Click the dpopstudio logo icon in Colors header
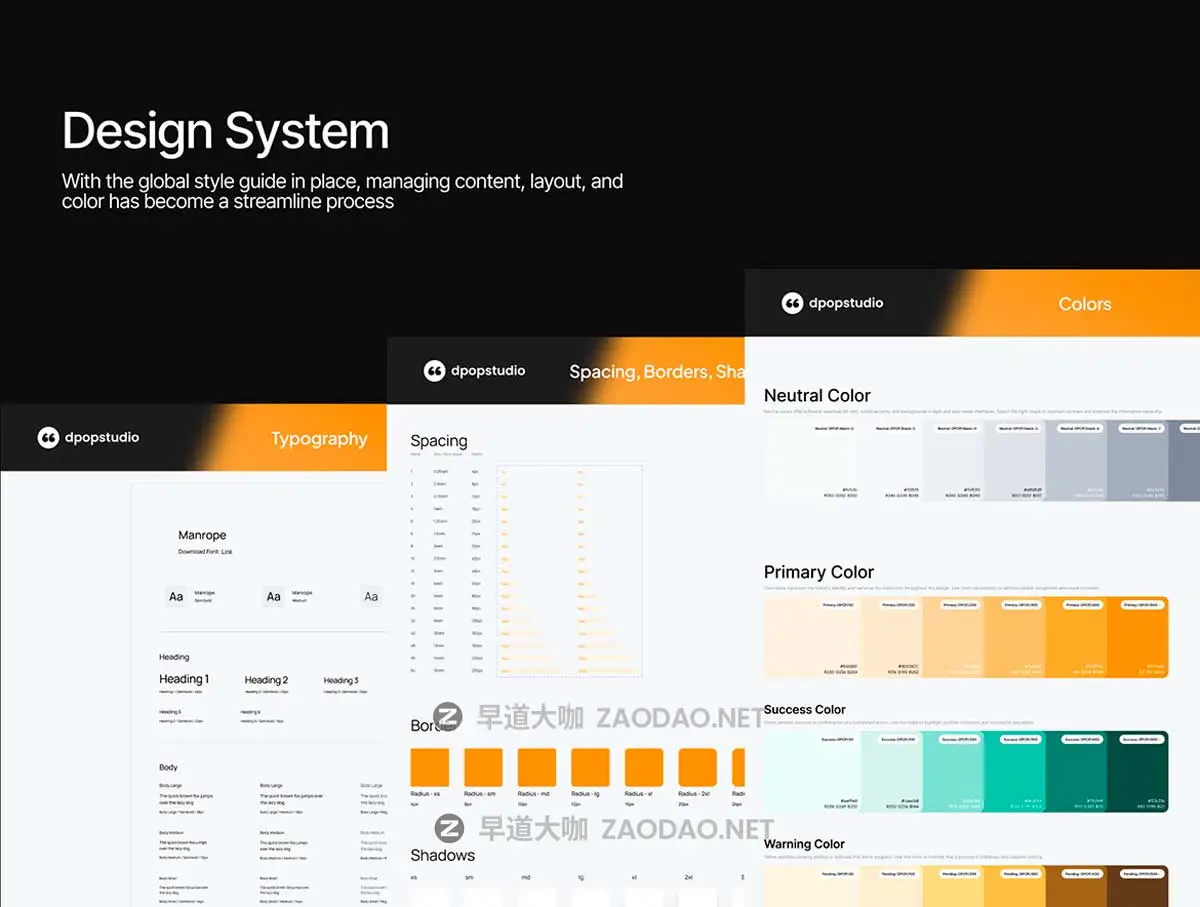Screen dimensions: 1200x907 point(792,303)
